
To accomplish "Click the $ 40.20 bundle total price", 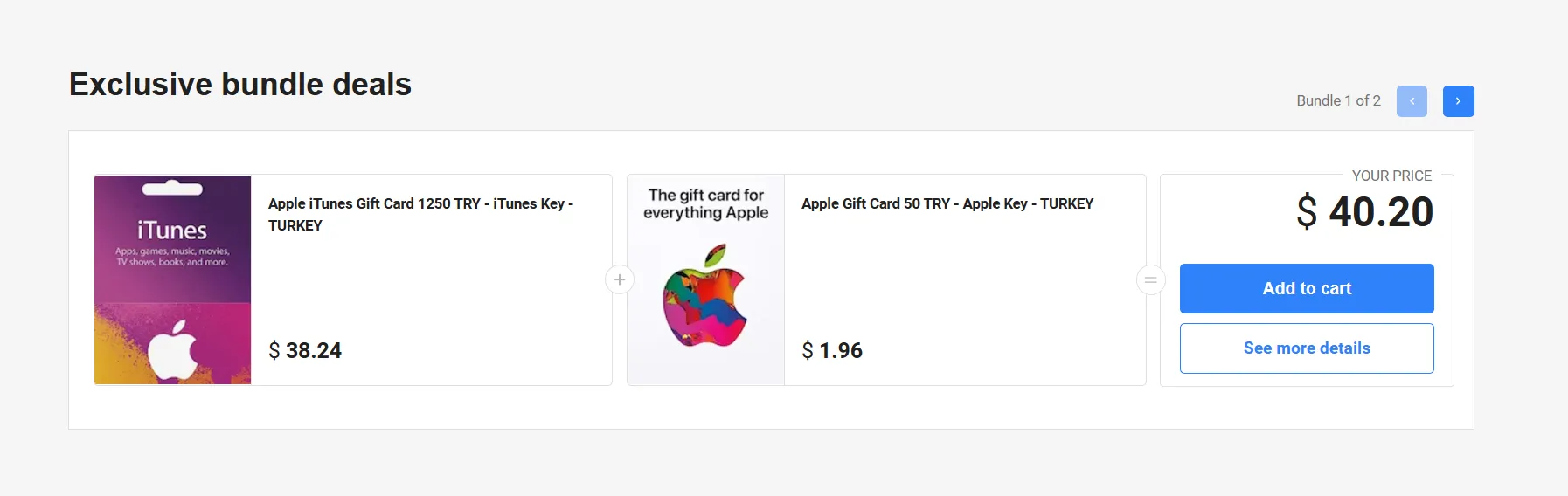I will 1364,212.
